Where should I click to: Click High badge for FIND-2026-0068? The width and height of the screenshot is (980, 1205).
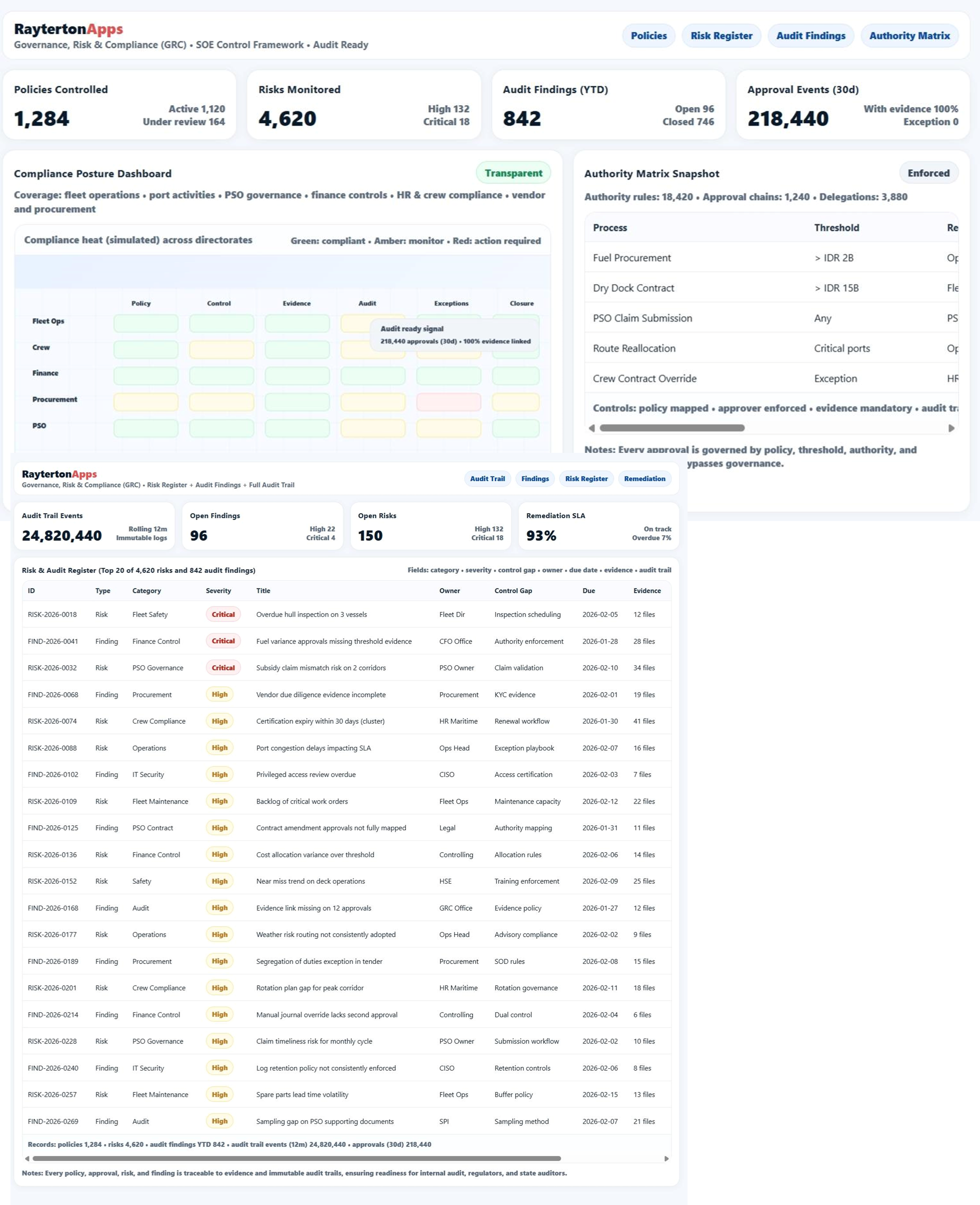(220, 694)
